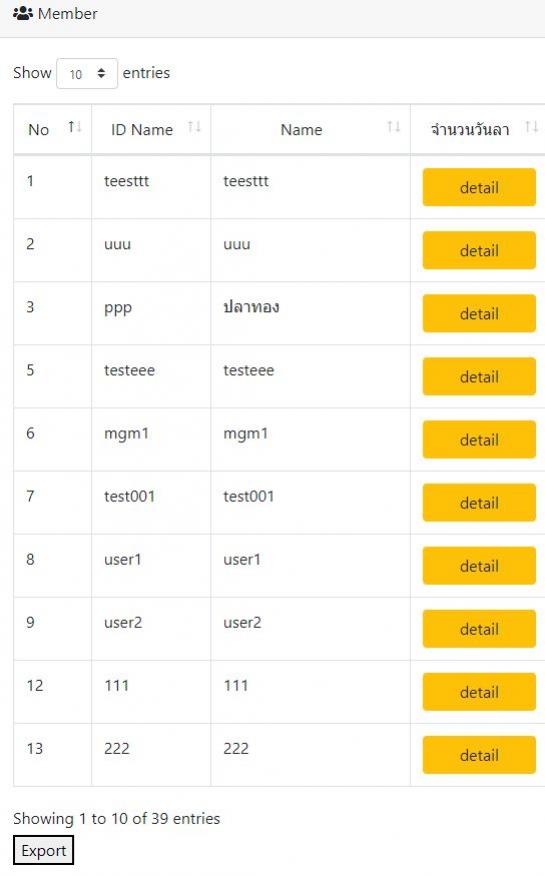Open detail for 222 row
545x876 pixels.
[x=479, y=755]
